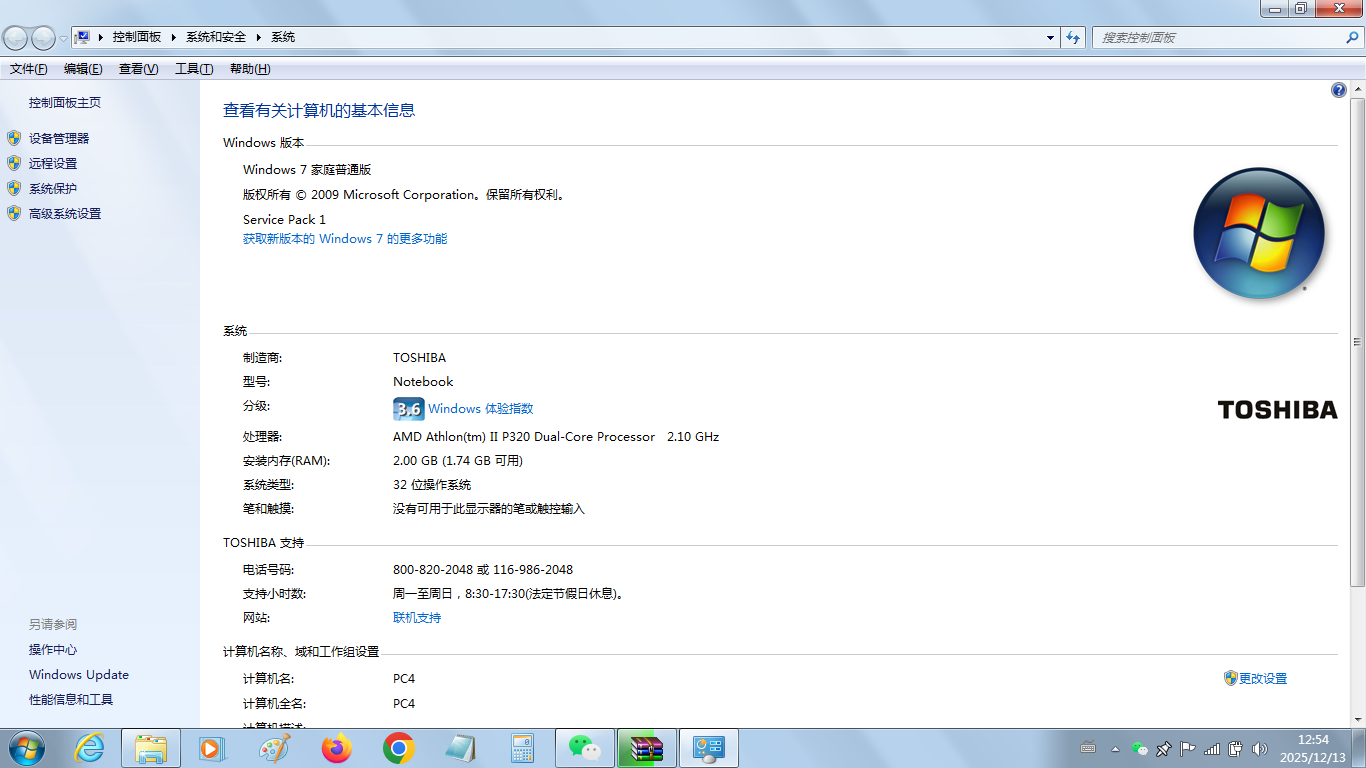The image size is (1366, 768).
Task: Expand the breadcrumb arrow after 系统和安全
Action: point(258,37)
